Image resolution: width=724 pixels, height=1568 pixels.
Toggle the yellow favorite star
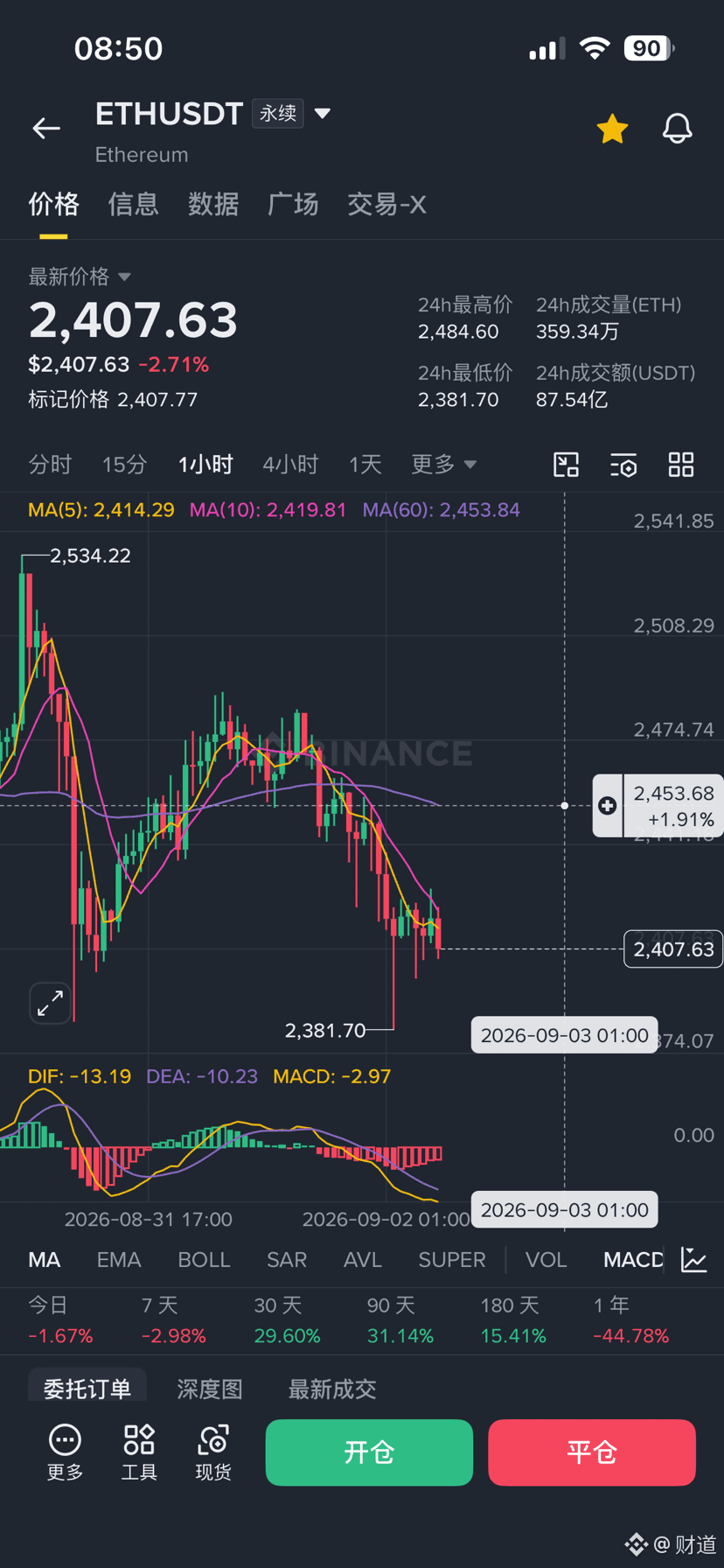(612, 129)
